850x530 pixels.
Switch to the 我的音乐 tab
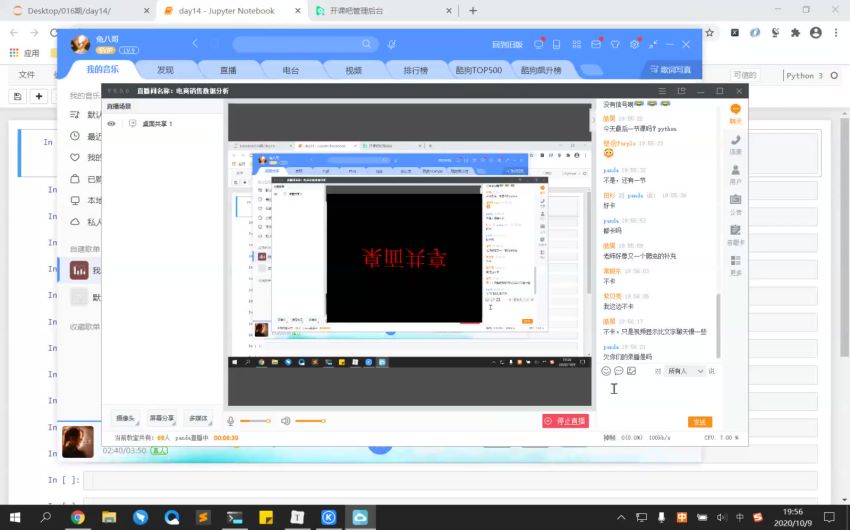[102, 69]
